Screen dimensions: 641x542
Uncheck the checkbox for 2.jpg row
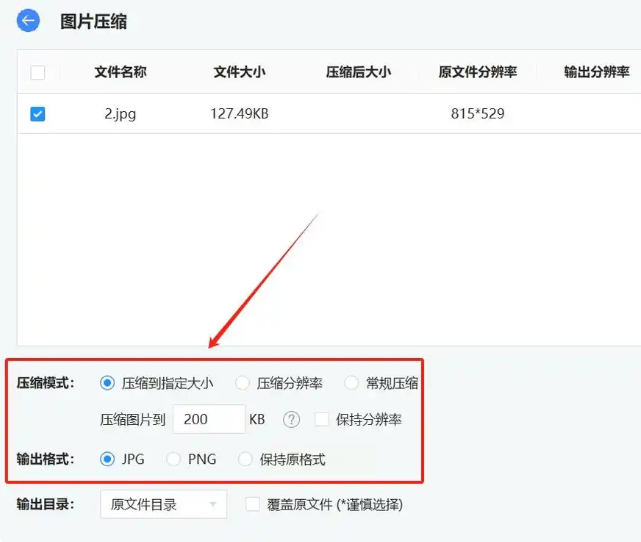tap(38, 114)
